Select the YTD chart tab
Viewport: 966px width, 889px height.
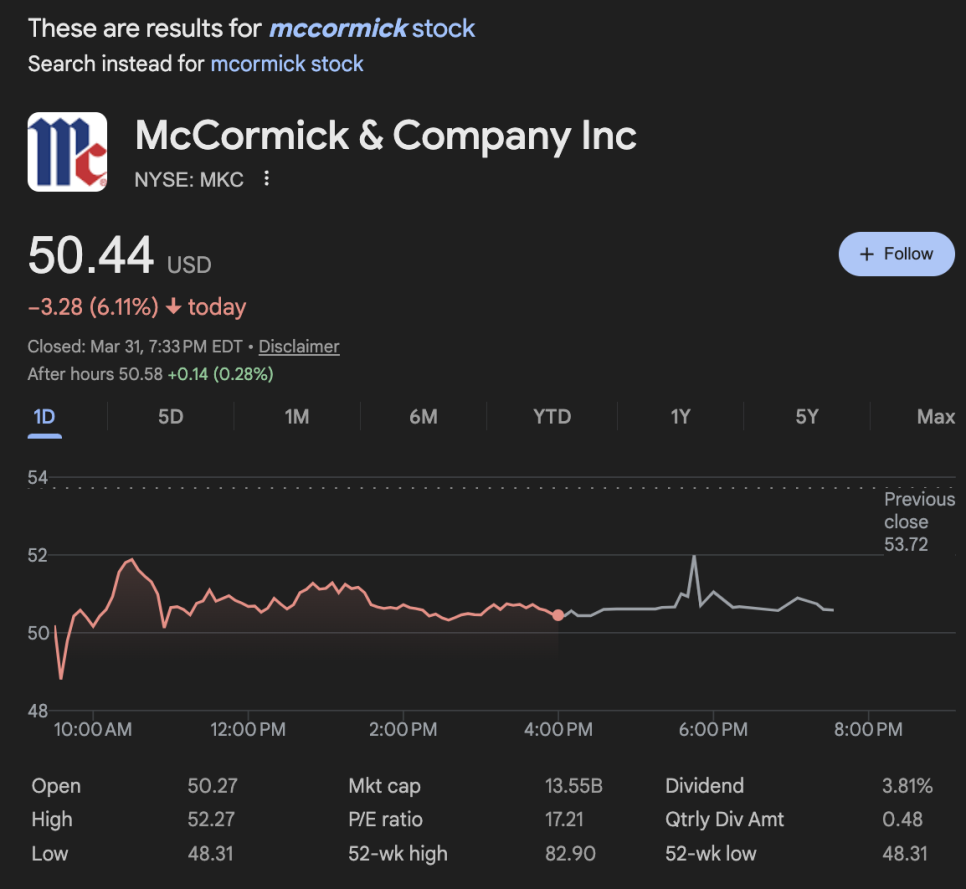tap(552, 417)
